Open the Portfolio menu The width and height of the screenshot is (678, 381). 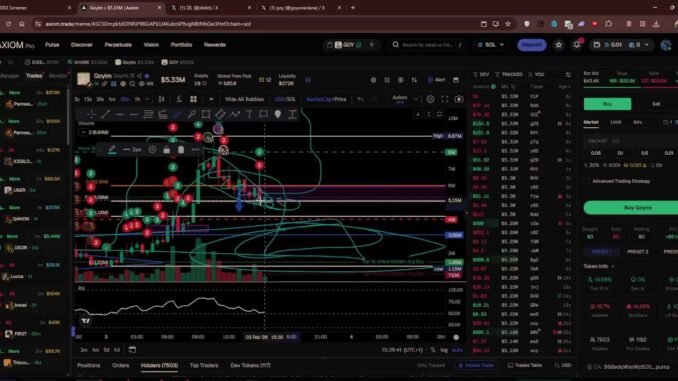click(181, 45)
